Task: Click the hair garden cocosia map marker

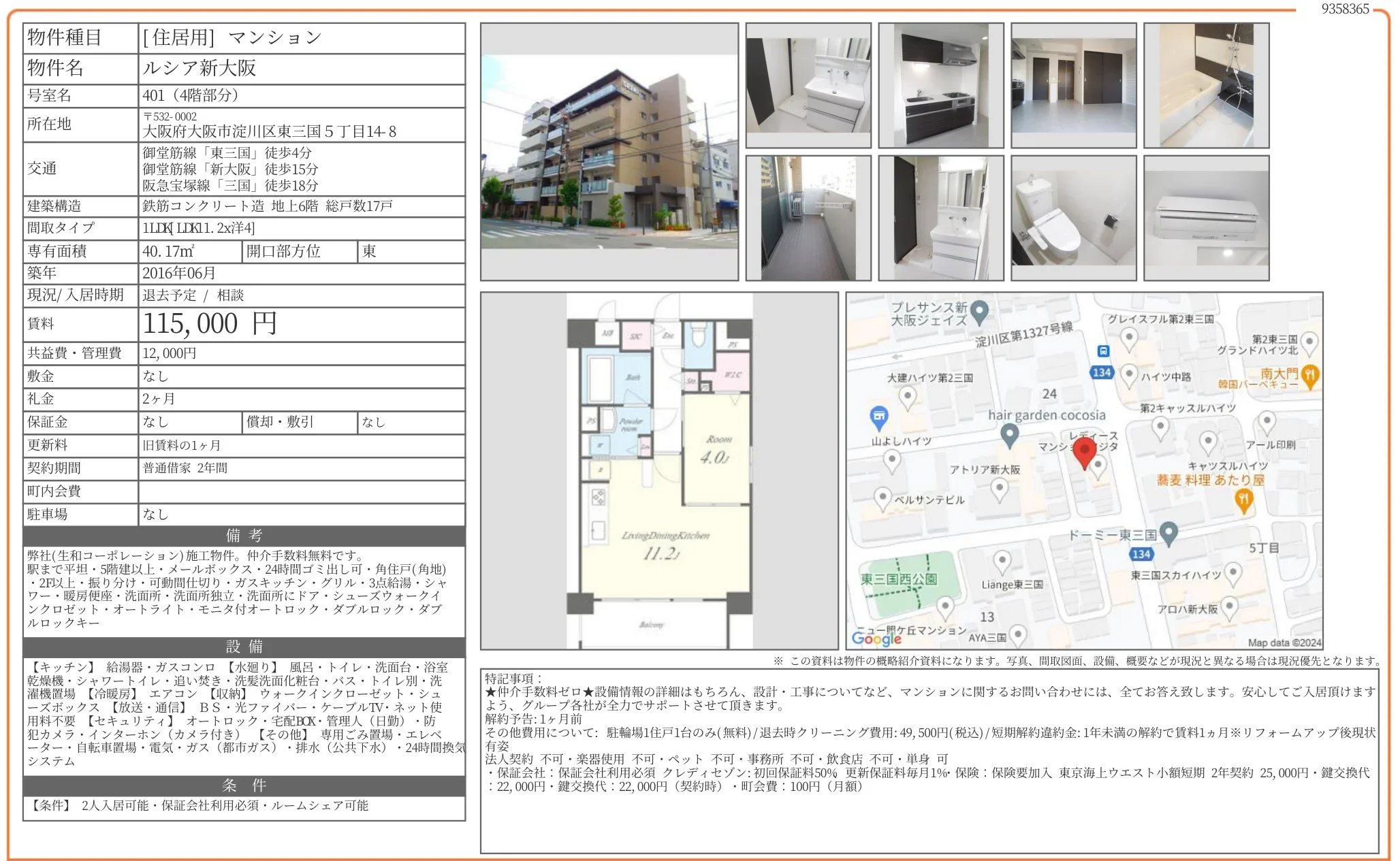Action: (x=1010, y=434)
